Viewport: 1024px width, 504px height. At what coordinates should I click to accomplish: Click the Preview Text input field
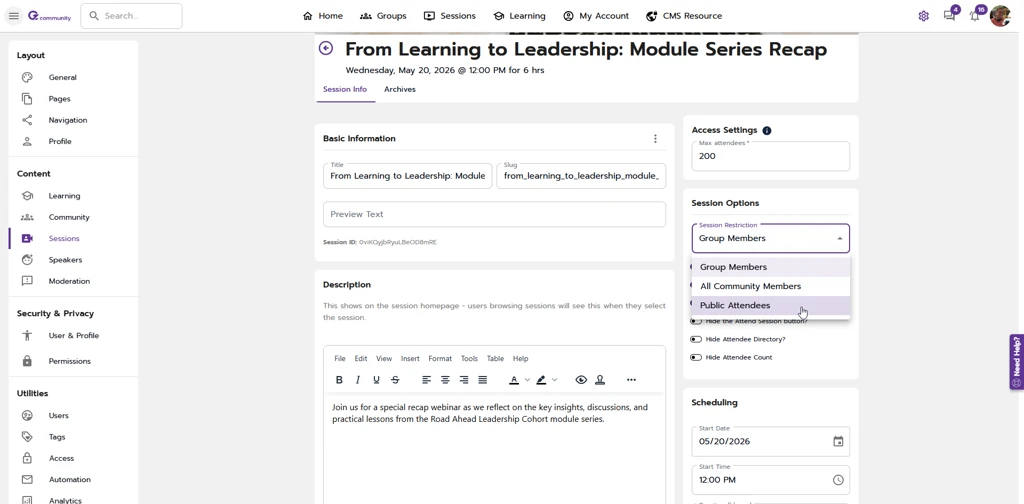tap(494, 214)
